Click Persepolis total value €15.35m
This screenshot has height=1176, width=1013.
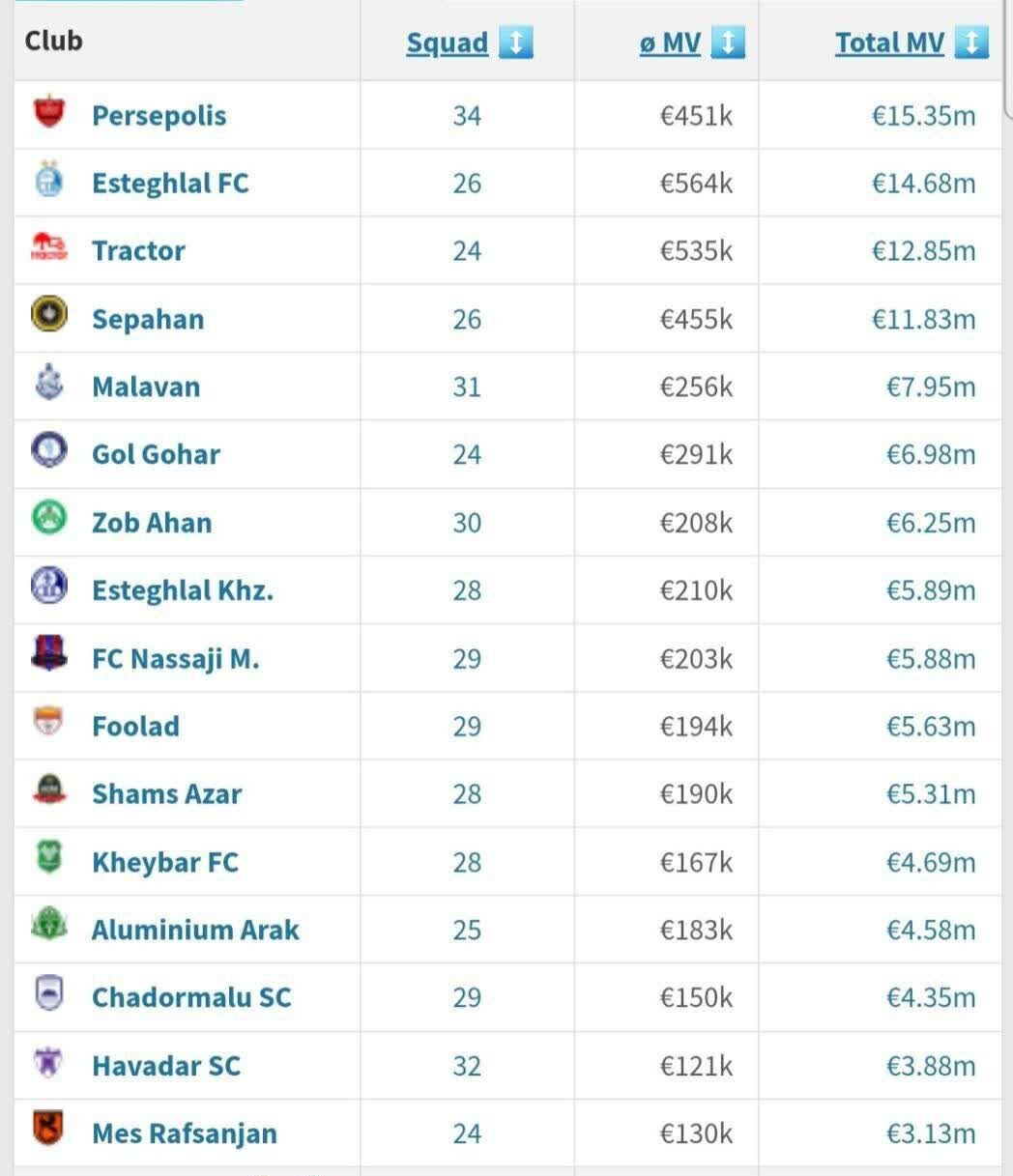click(923, 116)
